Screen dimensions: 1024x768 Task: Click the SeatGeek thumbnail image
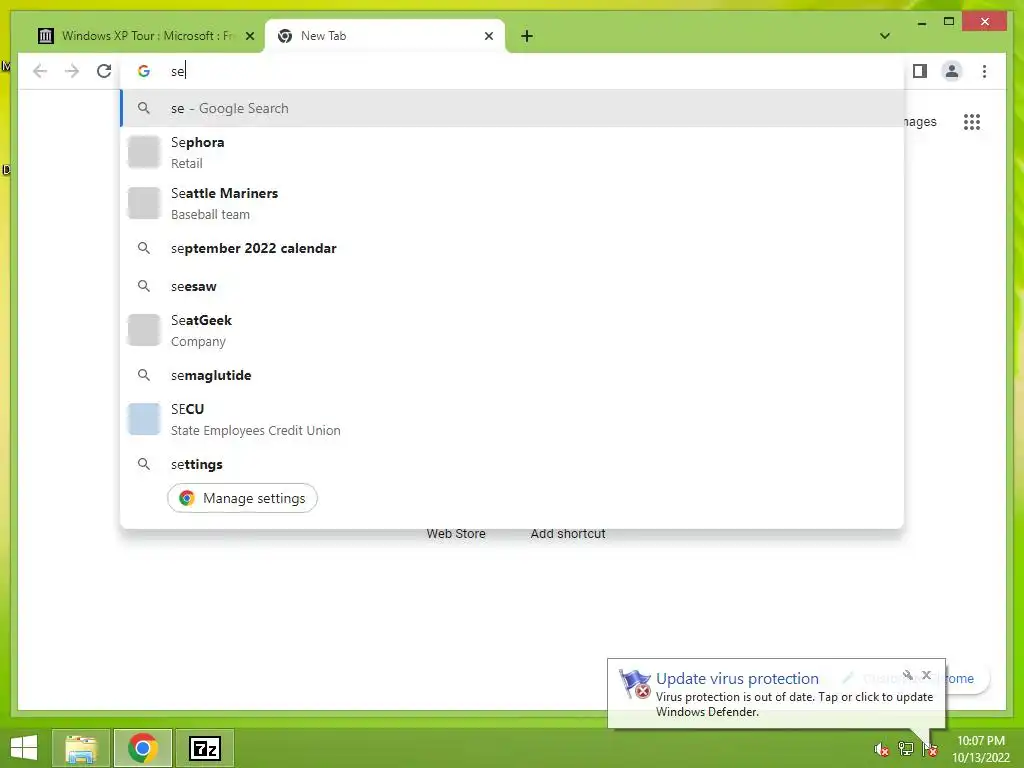click(x=144, y=330)
